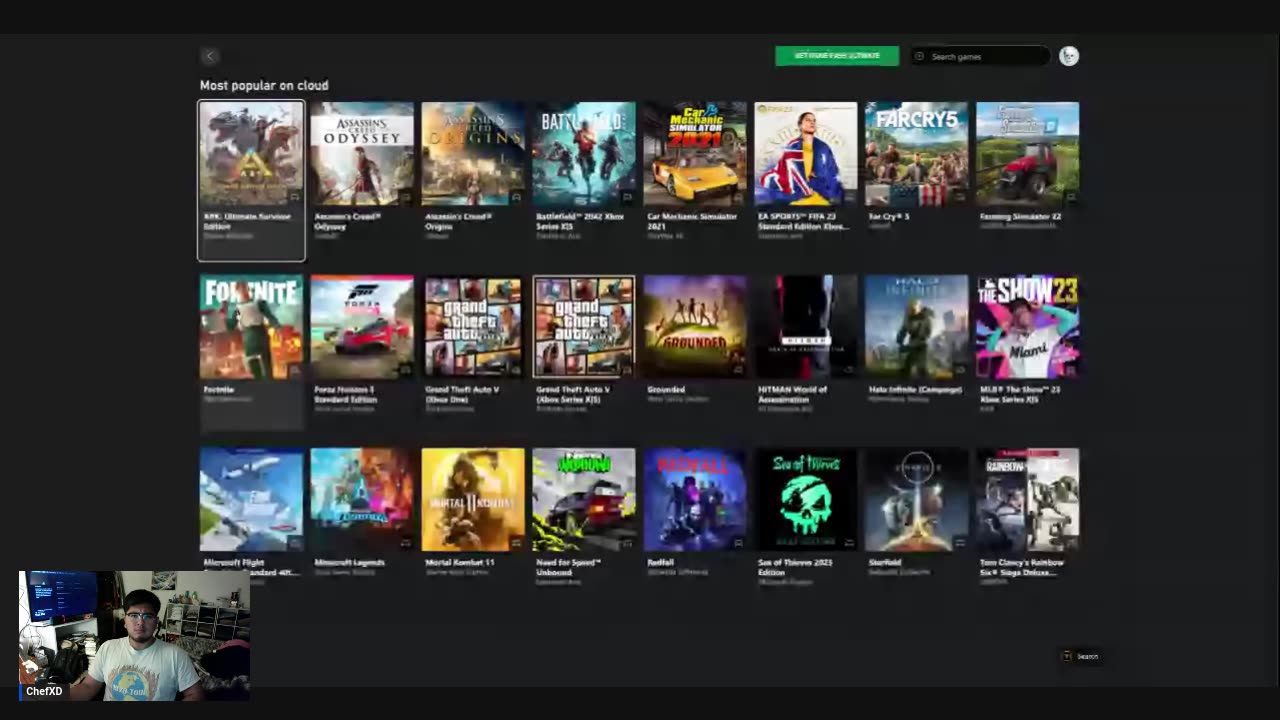Open the Redfall game cover

click(x=695, y=499)
